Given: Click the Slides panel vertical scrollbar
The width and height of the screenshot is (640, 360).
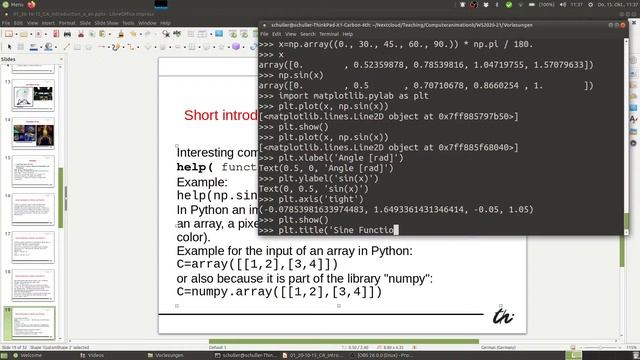Looking at the screenshot, I should point(61,198).
